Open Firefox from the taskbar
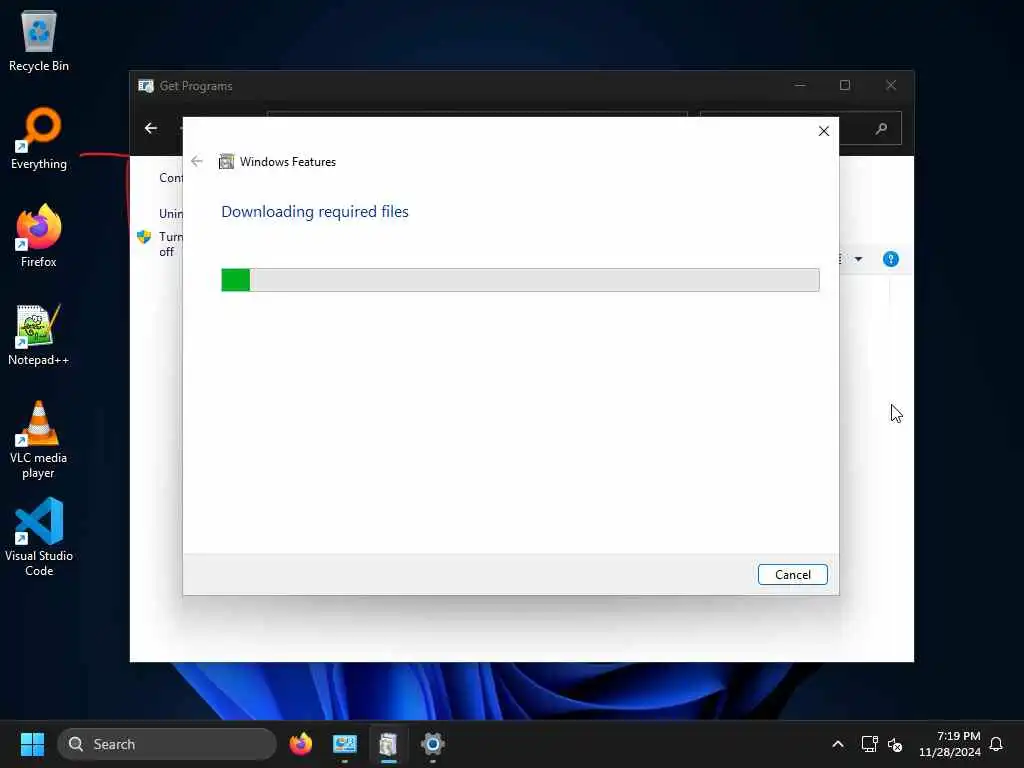The image size is (1024, 768). pos(300,744)
